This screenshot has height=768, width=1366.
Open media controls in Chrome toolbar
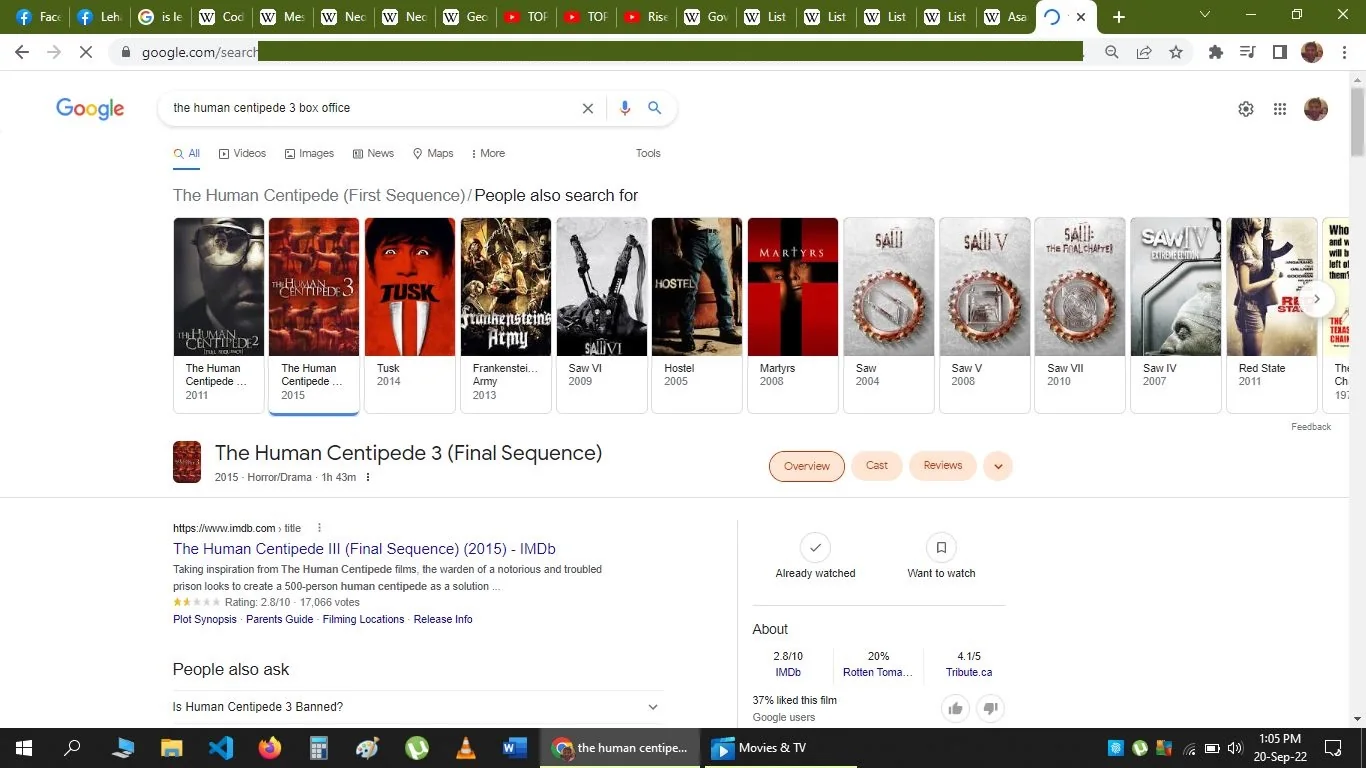pyautogui.click(x=1248, y=52)
